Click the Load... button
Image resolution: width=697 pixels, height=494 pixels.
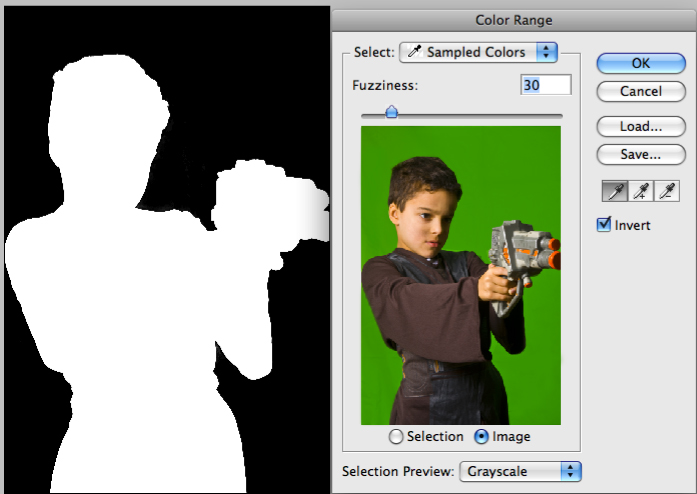pos(641,126)
